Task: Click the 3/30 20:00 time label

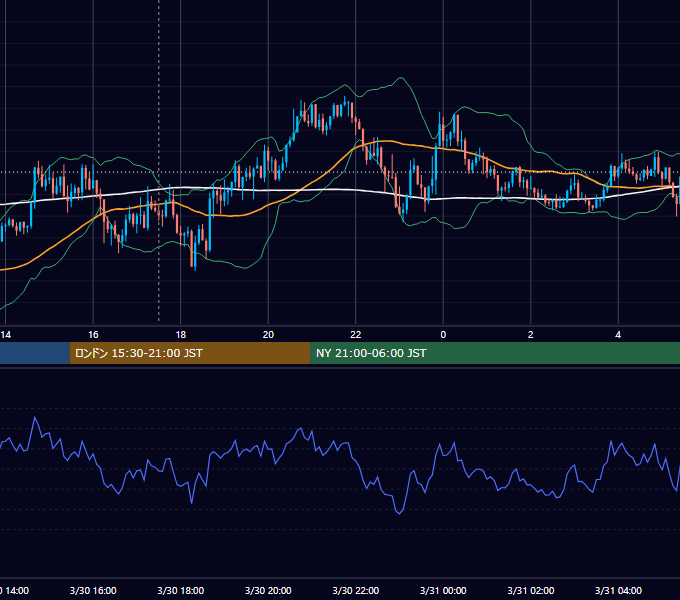Action: click(268, 590)
